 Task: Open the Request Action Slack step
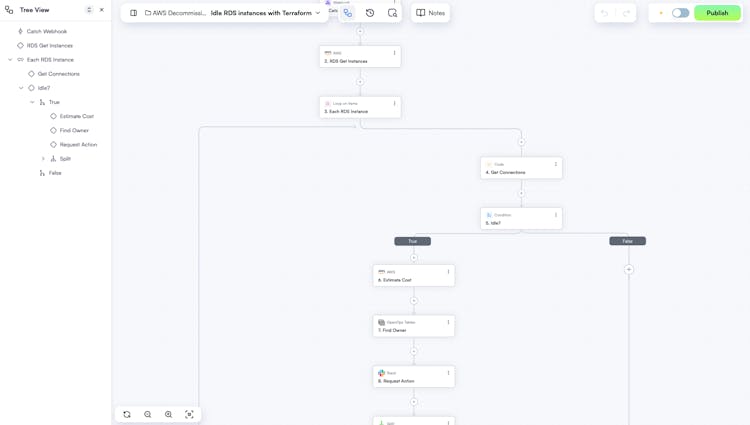click(x=414, y=377)
